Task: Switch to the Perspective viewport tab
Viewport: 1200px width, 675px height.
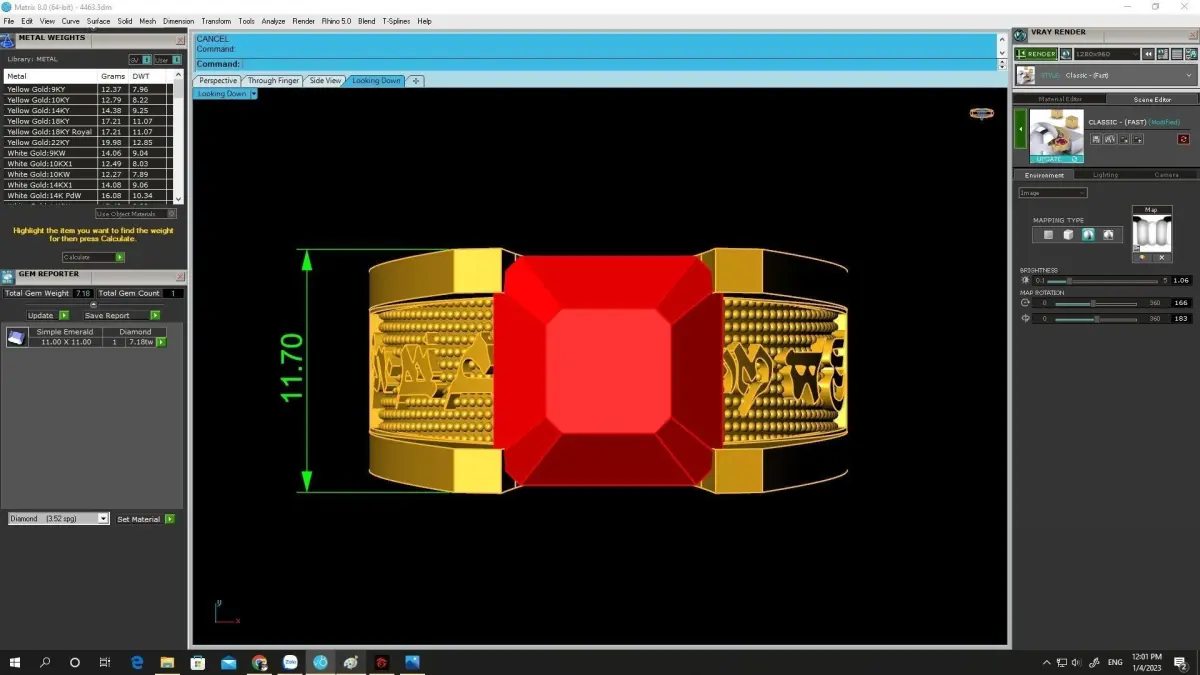Action: (x=218, y=81)
